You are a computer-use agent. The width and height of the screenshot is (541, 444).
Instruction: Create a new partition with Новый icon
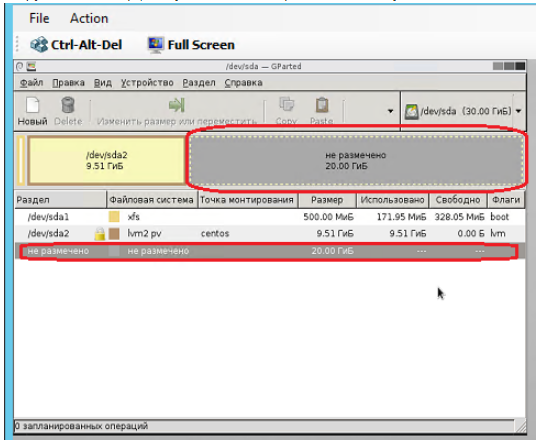(32, 105)
